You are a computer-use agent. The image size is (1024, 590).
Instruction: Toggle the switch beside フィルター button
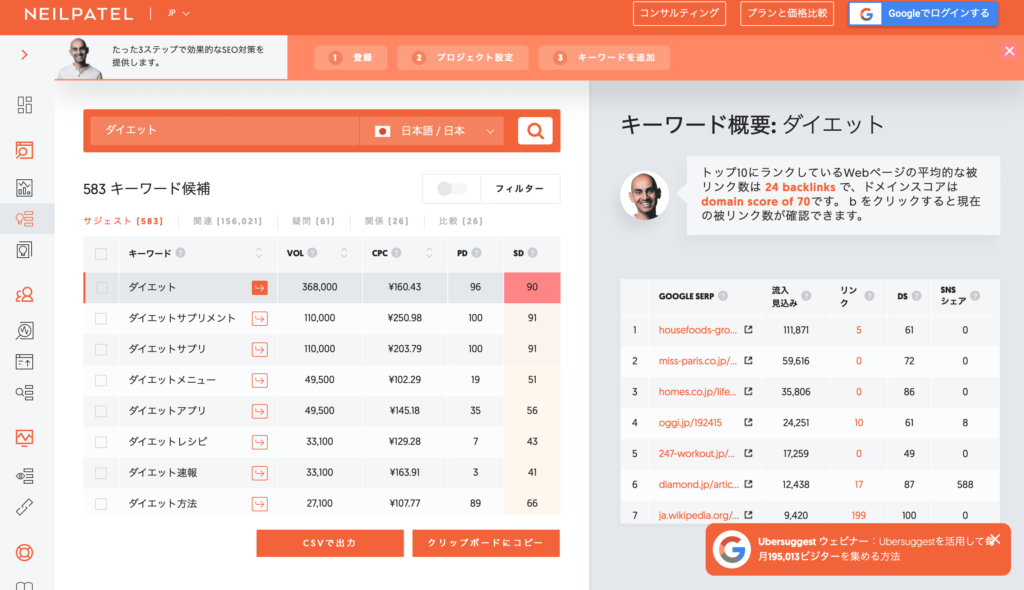[x=451, y=189]
